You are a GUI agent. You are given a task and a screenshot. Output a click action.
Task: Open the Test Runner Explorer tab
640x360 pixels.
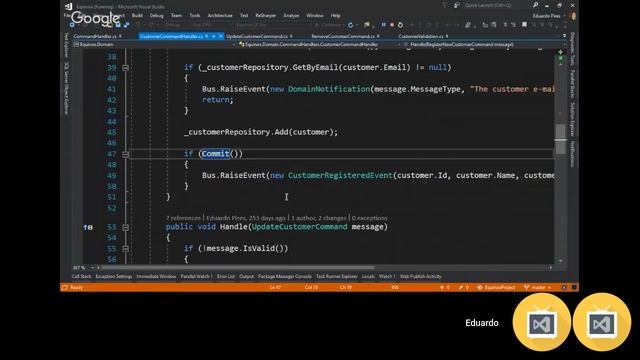pyautogui.click(x=336, y=276)
